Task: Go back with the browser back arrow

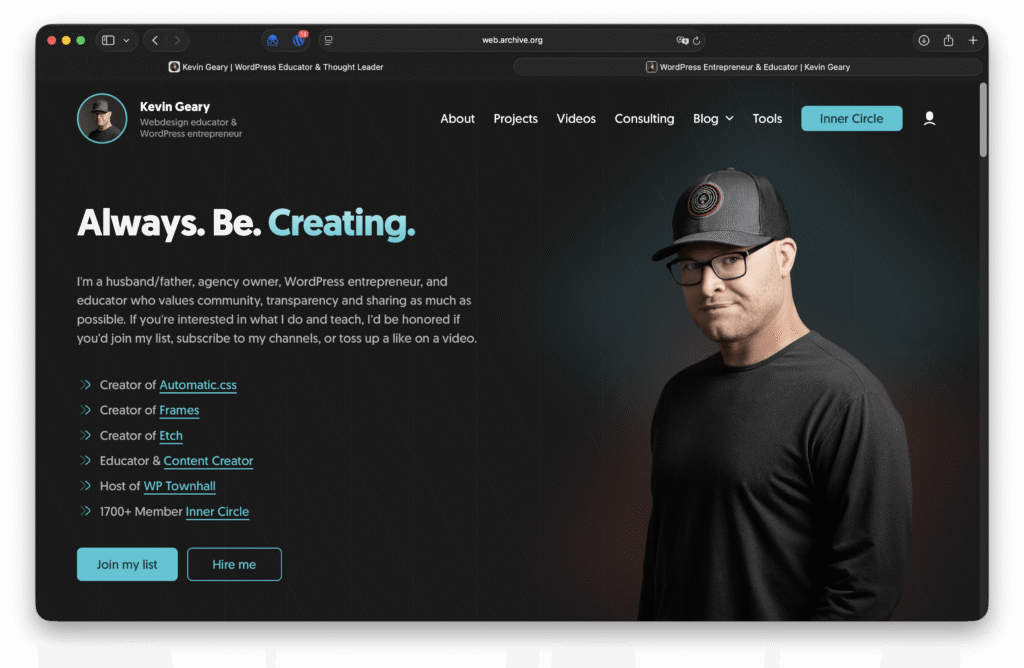Action: click(x=155, y=40)
